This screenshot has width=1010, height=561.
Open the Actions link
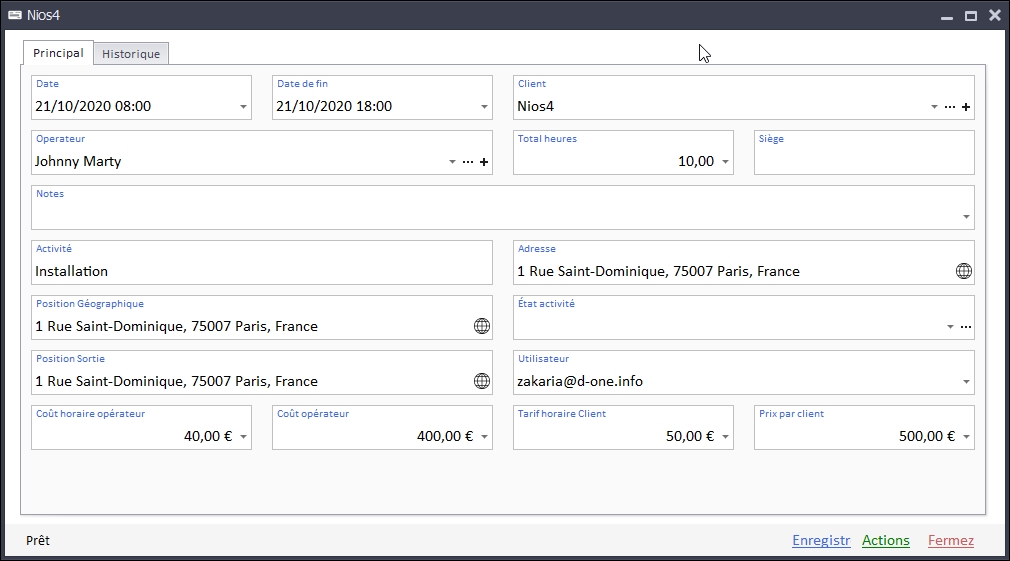click(x=885, y=541)
